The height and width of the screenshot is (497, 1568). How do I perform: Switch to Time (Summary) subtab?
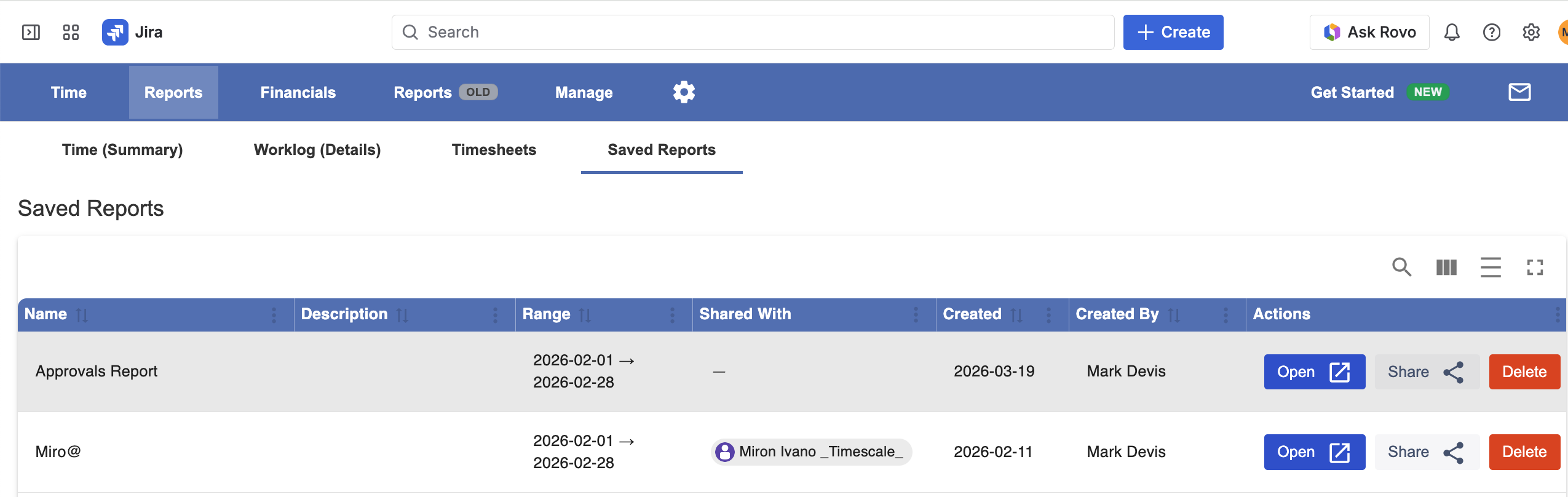point(122,149)
